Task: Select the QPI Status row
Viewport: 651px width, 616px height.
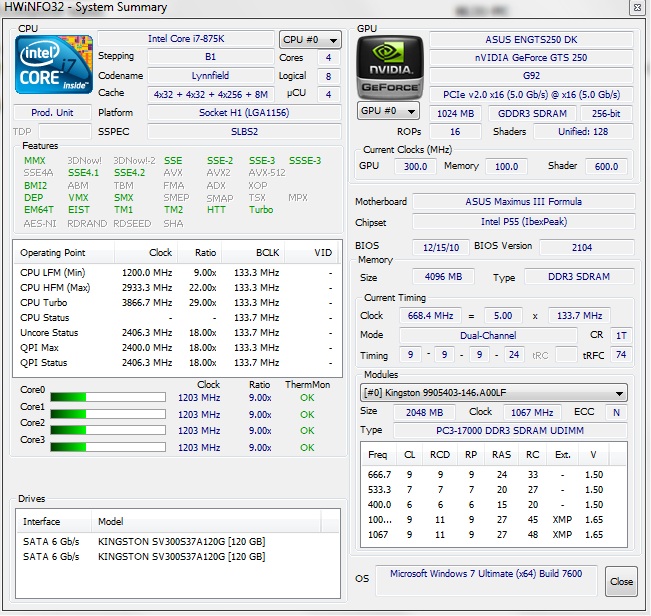Action: (177, 362)
